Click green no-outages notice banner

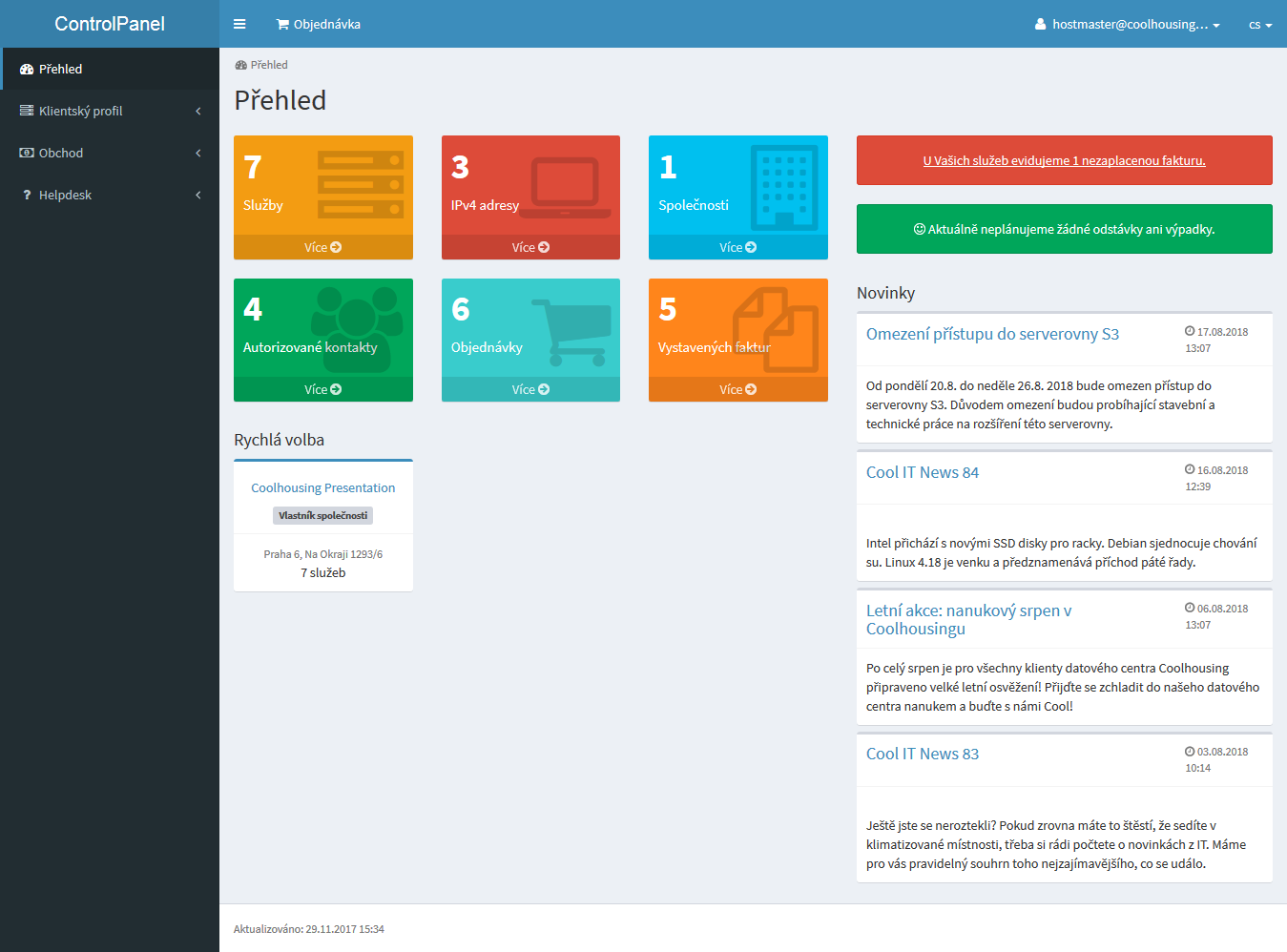click(x=1065, y=229)
